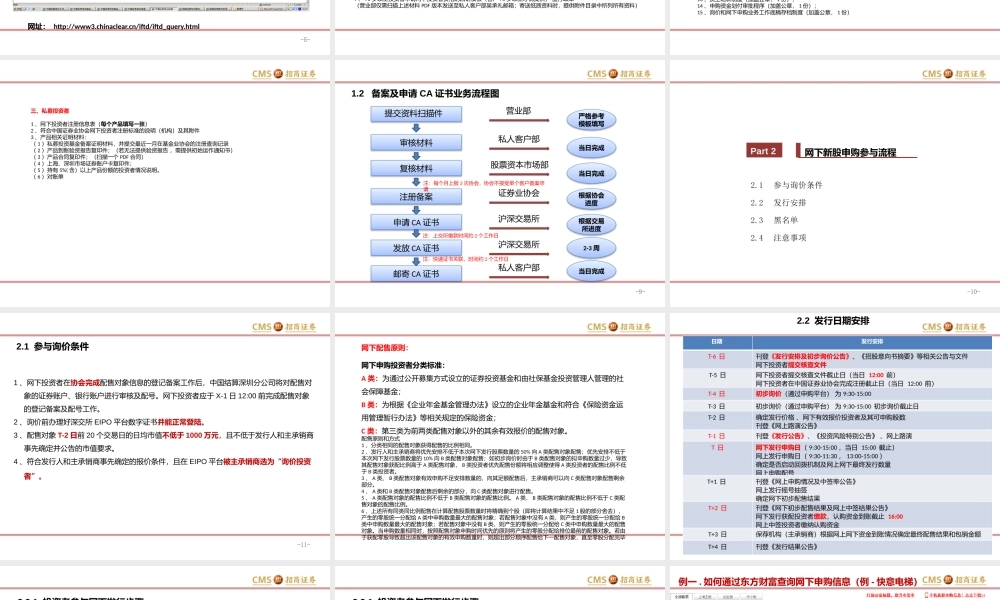Click the 证券业协会 oval node
The image size is (1000, 600).
point(521,196)
